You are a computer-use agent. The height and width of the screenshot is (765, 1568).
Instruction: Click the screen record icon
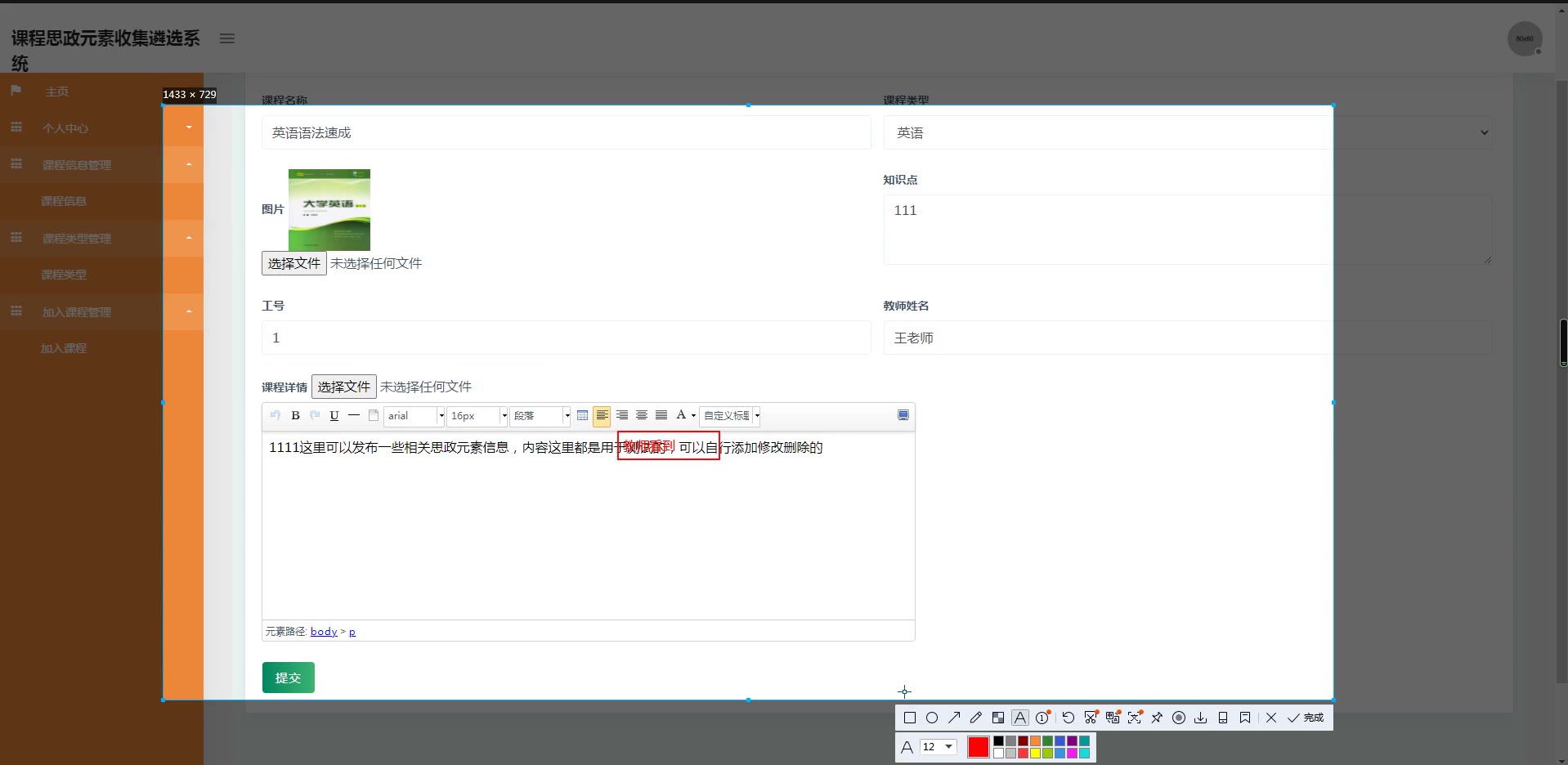click(x=1179, y=718)
